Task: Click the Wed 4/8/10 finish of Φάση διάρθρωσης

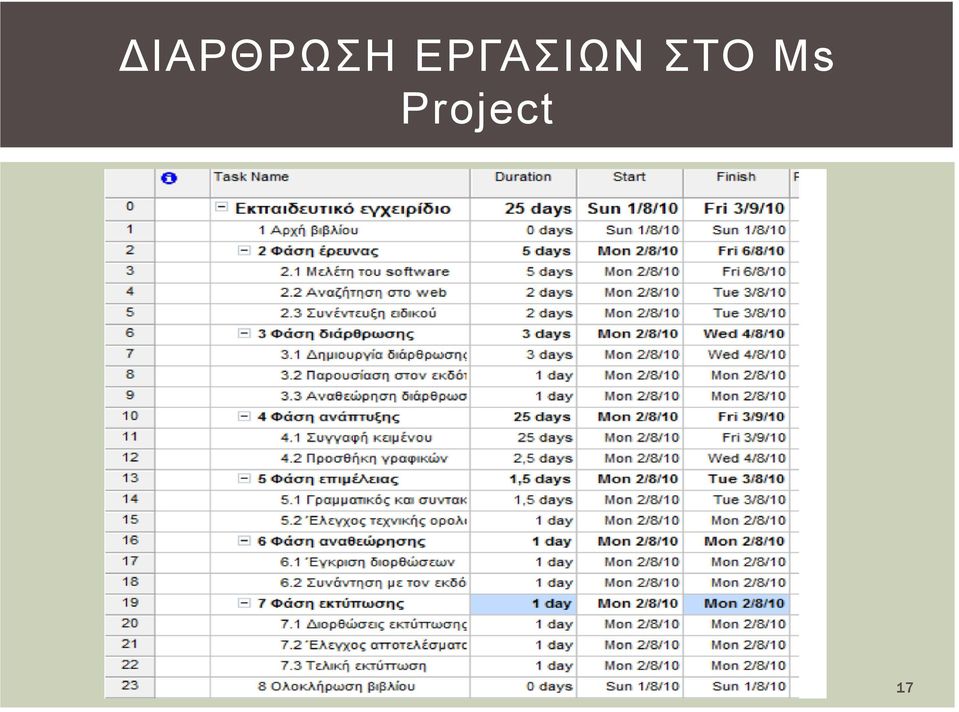Action: pos(744,334)
